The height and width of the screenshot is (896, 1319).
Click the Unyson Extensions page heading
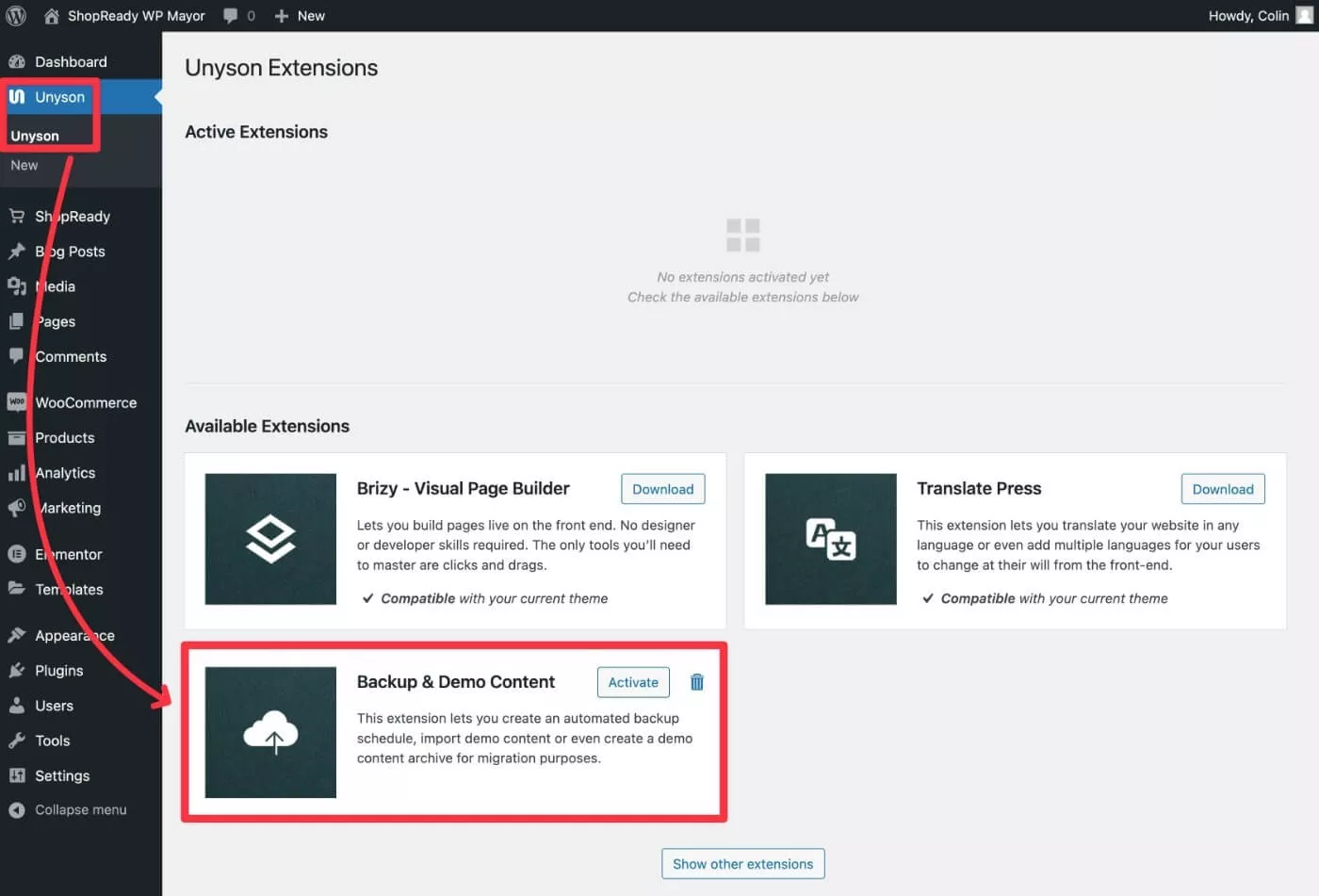pyautogui.click(x=281, y=68)
